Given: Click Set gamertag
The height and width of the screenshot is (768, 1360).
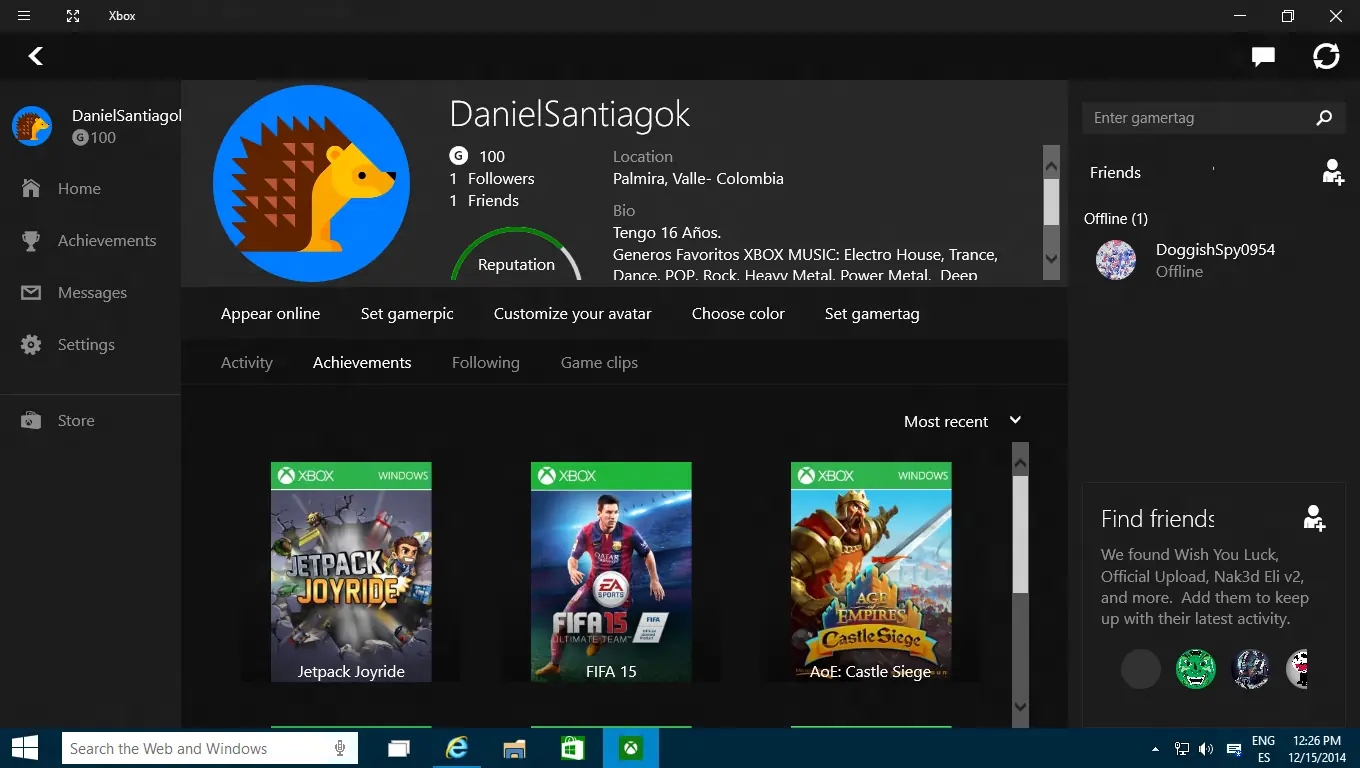Looking at the screenshot, I should pyautogui.click(x=871, y=313).
